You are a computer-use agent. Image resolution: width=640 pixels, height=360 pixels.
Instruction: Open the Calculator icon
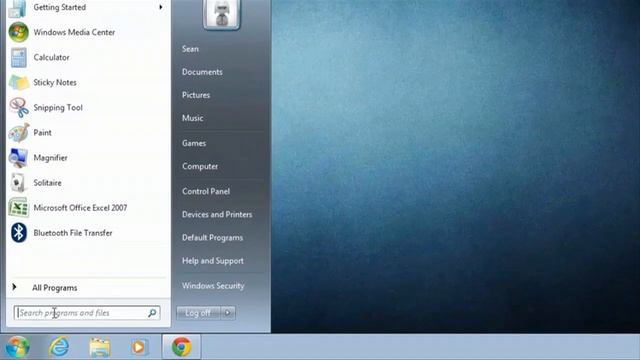point(18,58)
